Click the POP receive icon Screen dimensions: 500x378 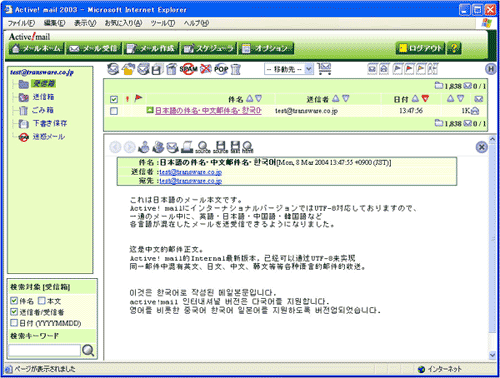(x=221, y=69)
